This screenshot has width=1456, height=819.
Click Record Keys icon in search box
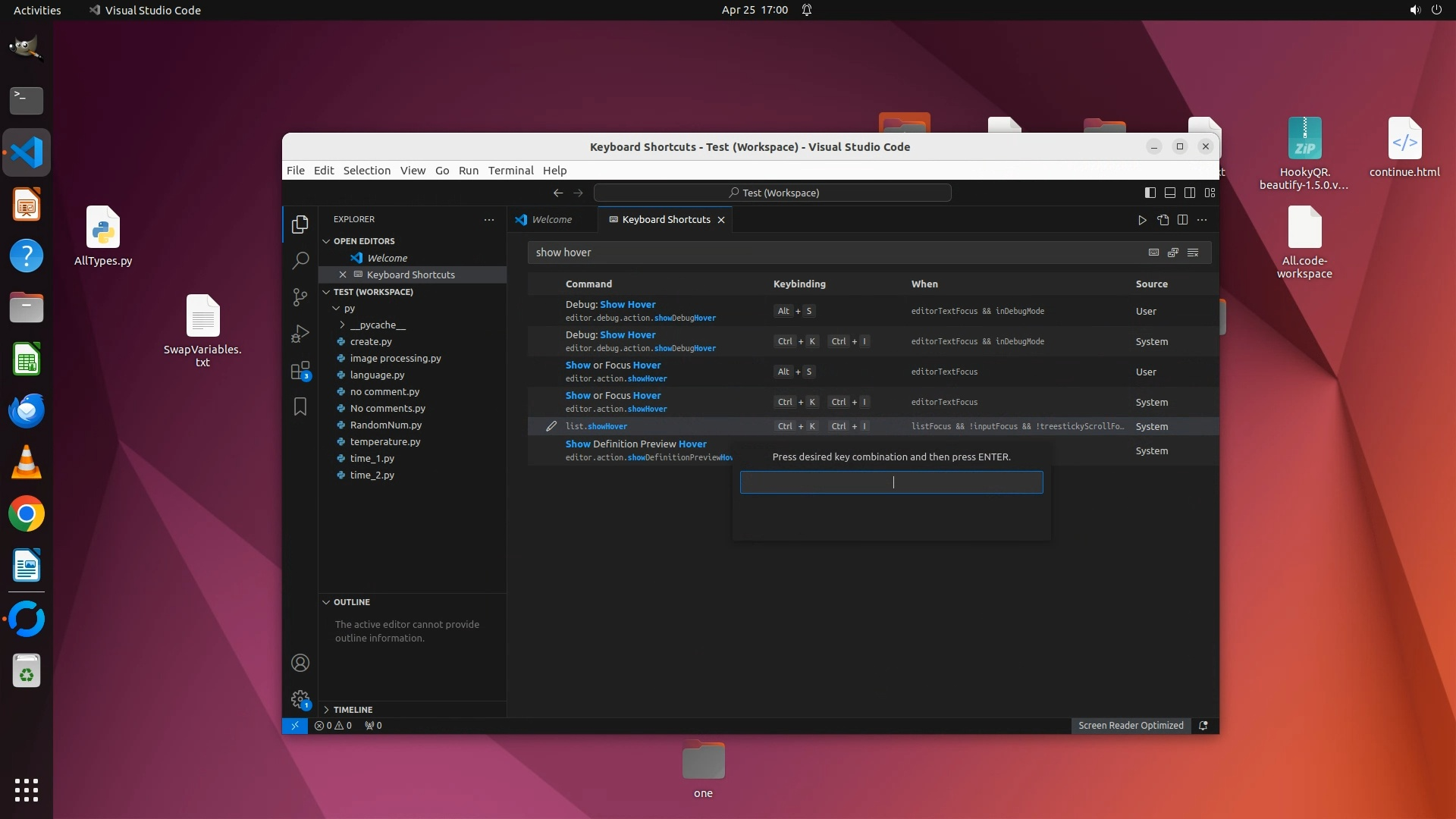[1153, 253]
